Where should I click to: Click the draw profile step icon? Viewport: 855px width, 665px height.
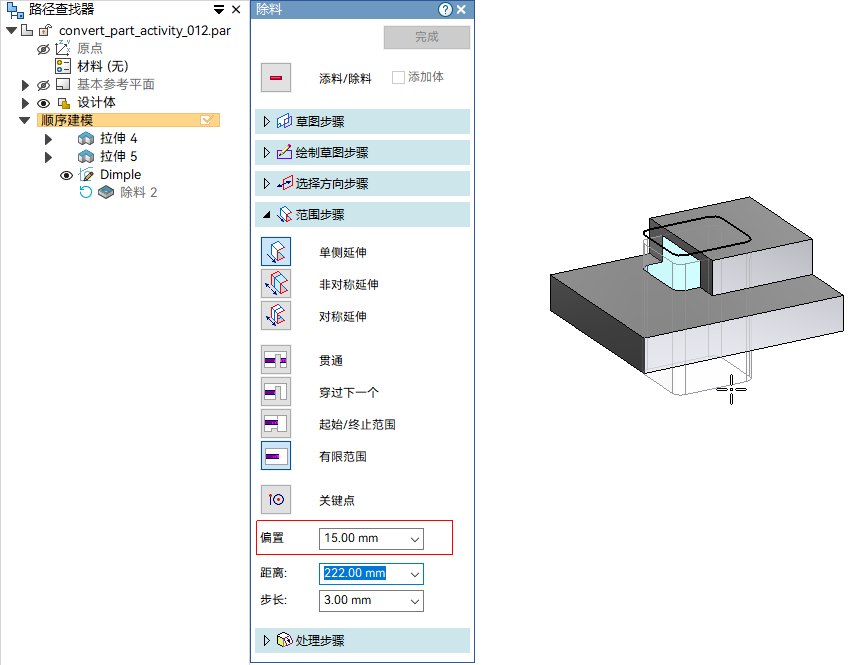pyautogui.click(x=284, y=152)
